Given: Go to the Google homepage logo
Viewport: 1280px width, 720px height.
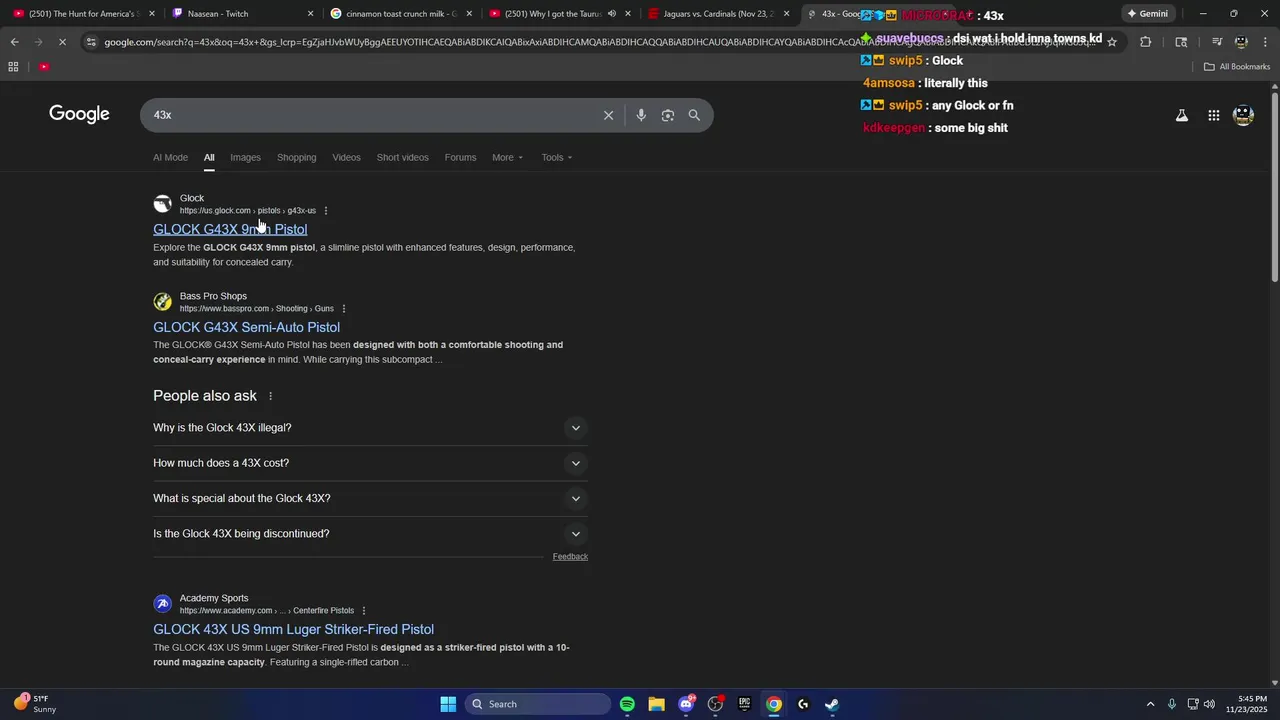Looking at the screenshot, I should 79,114.
